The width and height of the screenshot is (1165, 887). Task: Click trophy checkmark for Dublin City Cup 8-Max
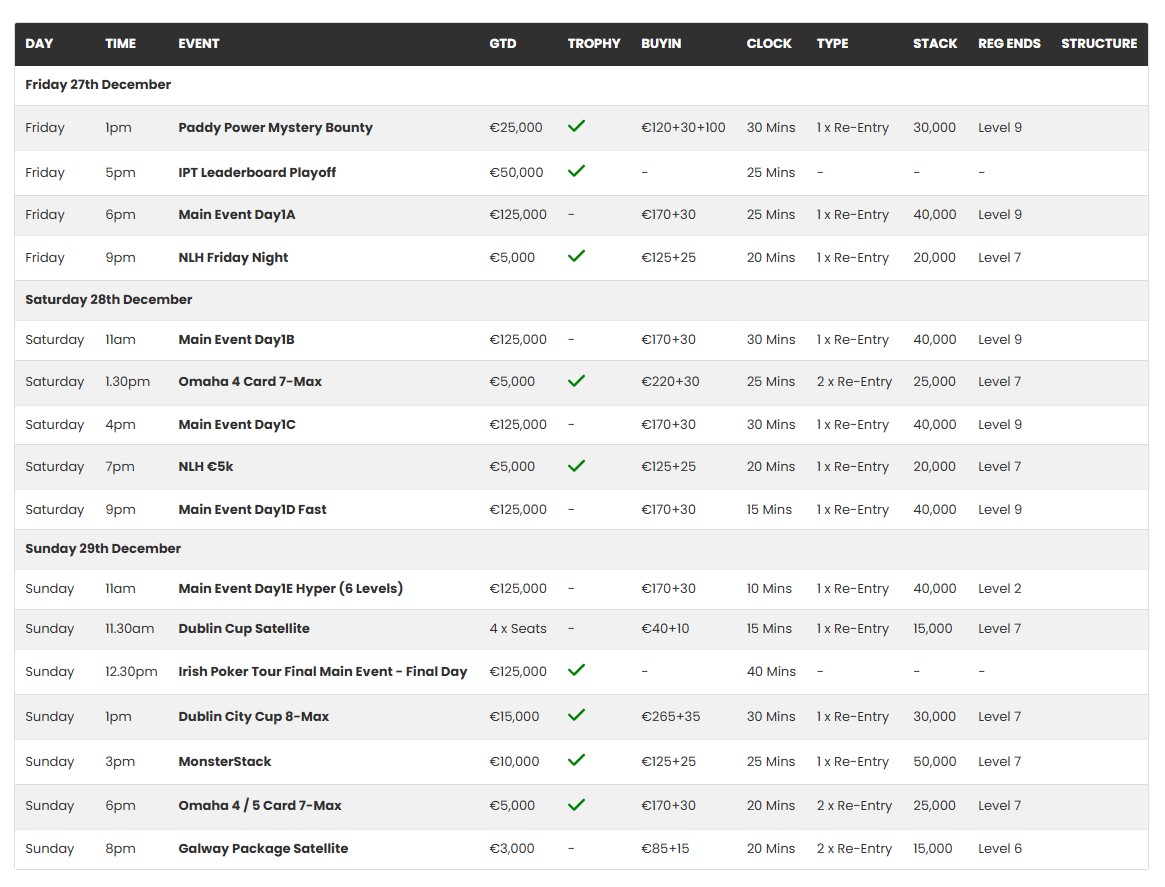(x=576, y=716)
